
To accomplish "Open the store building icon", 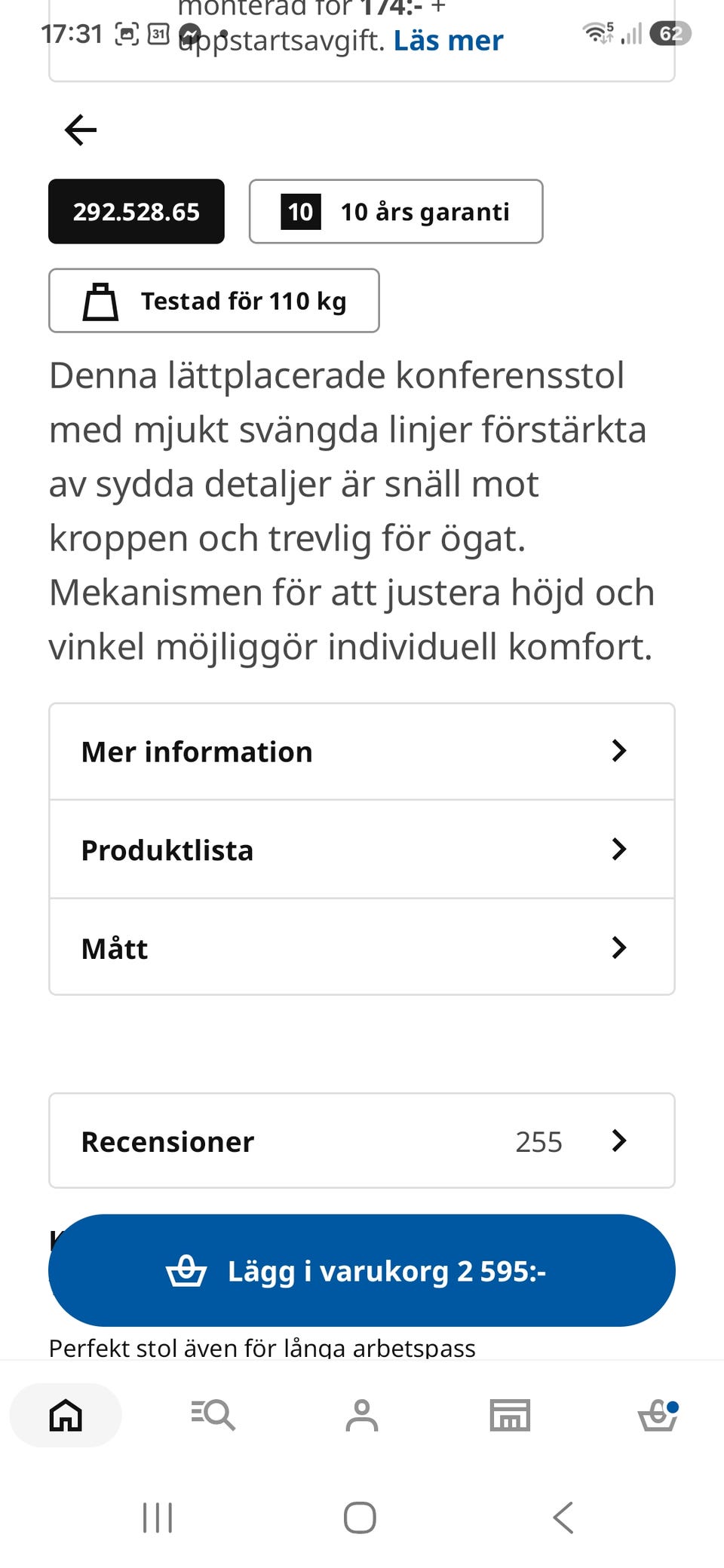I will 510,1415.
